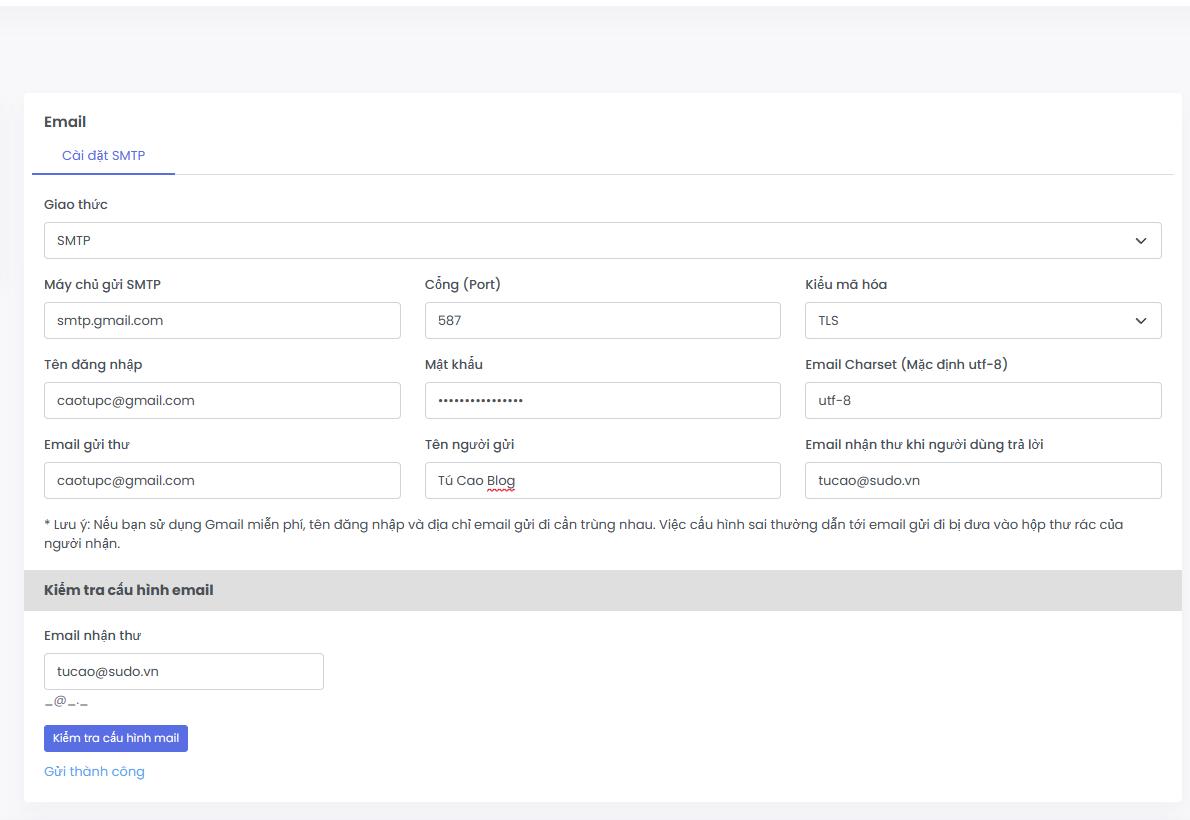Focus the reply-to email field showing tucao@sudo.vn
The height and width of the screenshot is (820, 1190).
click(x=983, y=480)
